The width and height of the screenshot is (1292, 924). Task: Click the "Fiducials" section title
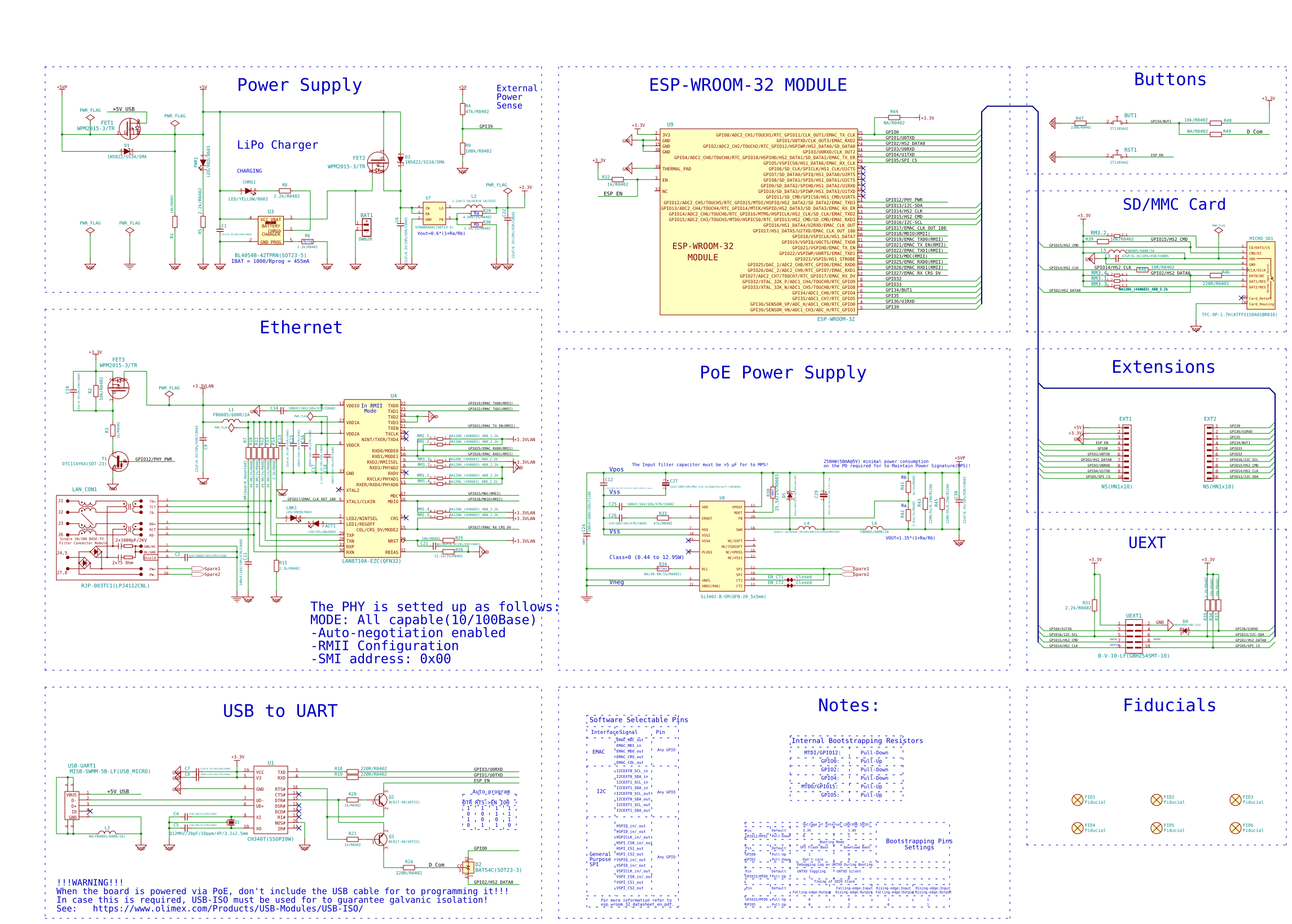coord(1169,706)
